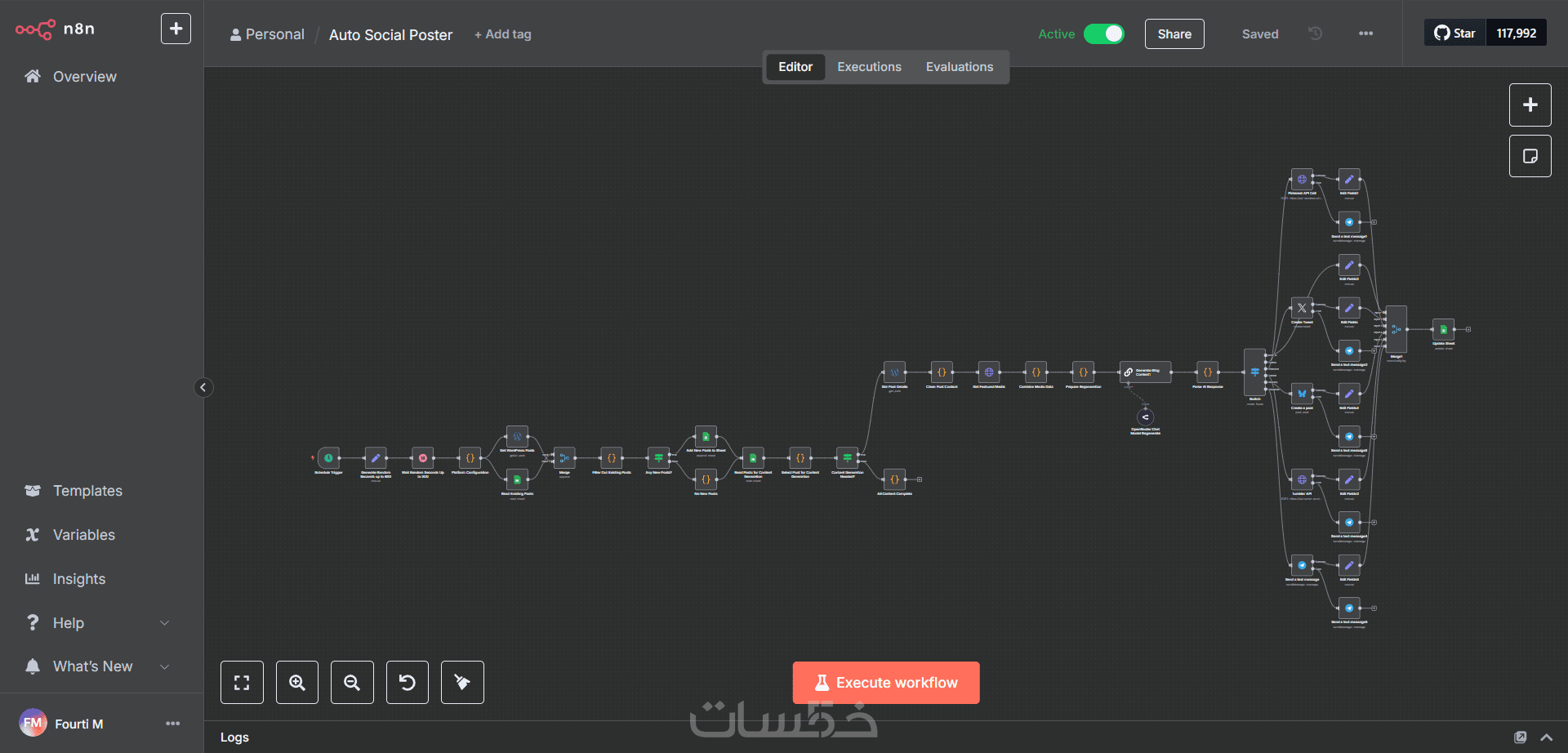Open the workflow three-dot actions menu

1365,33
